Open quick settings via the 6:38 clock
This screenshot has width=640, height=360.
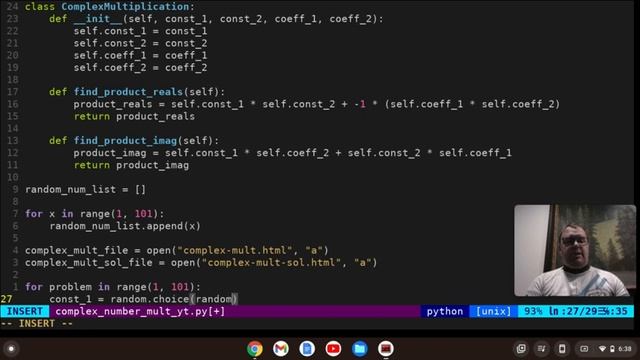pyautogui.click(x=625, y=349)
